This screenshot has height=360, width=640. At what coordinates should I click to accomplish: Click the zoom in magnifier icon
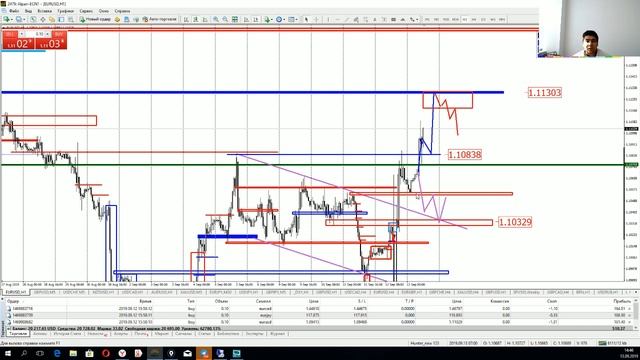(x=216, y=19)
